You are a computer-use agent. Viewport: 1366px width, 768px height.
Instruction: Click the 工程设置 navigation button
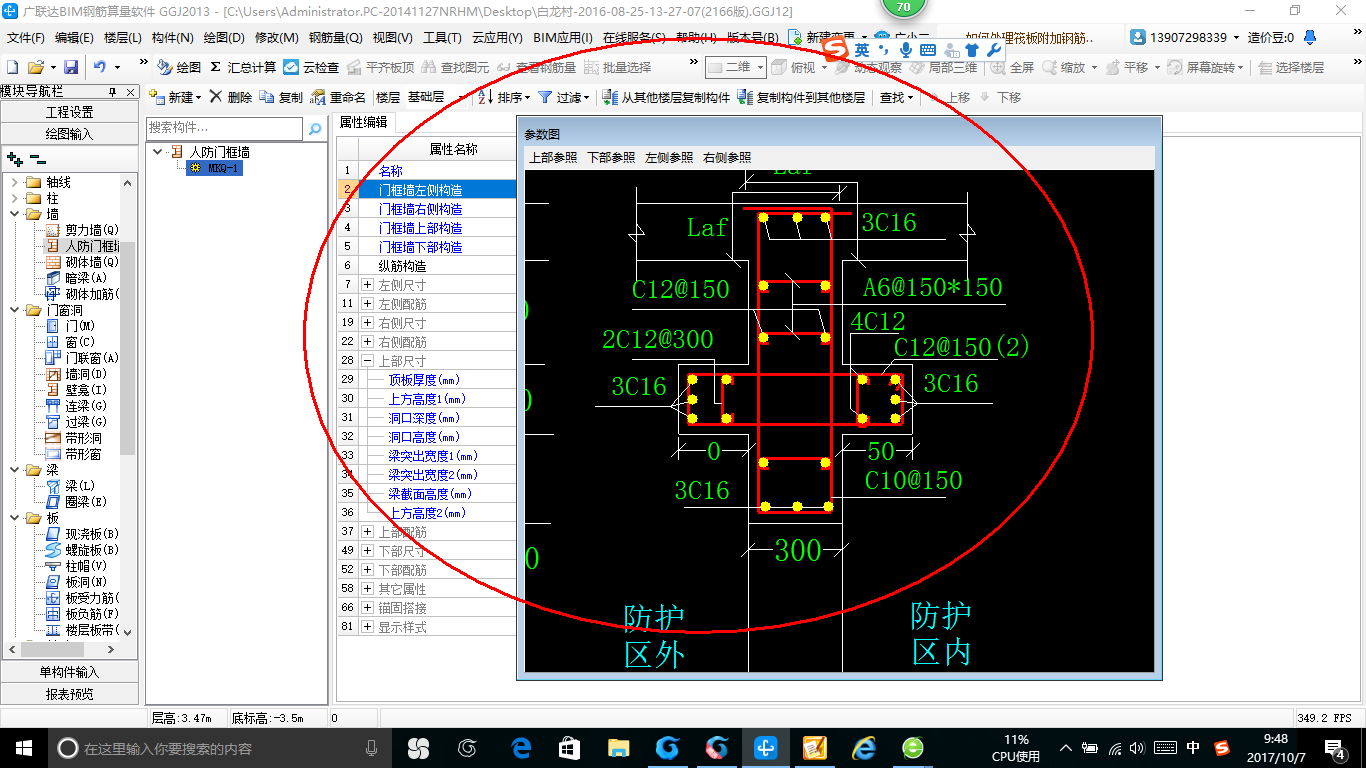[70, 112]
